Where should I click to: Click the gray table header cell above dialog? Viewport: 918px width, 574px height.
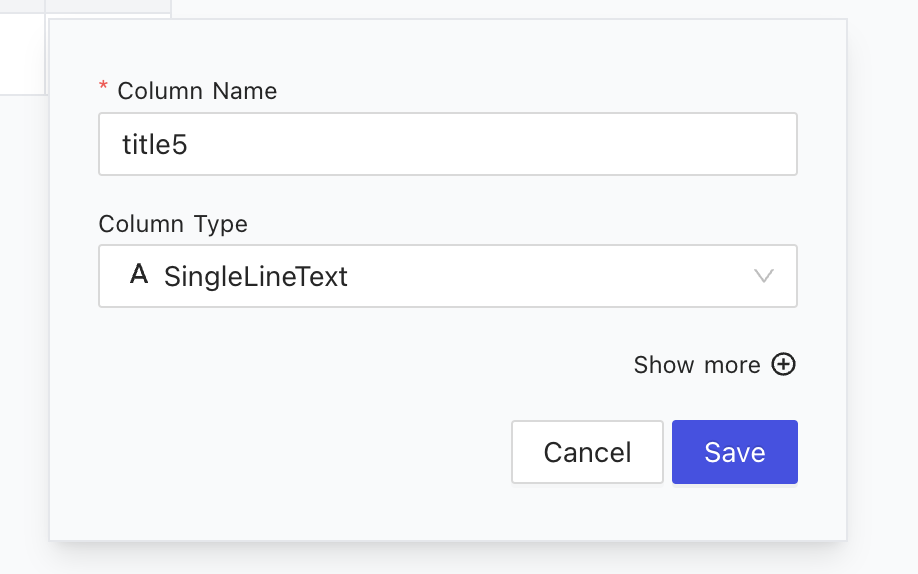coord(108,6)
